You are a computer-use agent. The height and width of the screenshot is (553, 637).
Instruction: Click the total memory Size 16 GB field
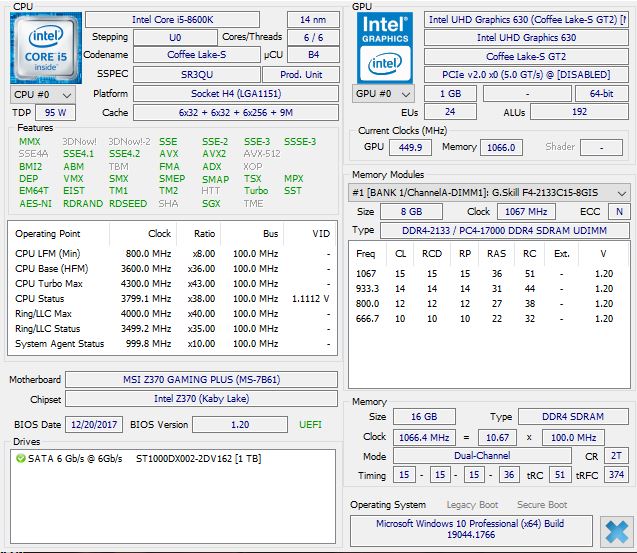click(x=424, y=417)
